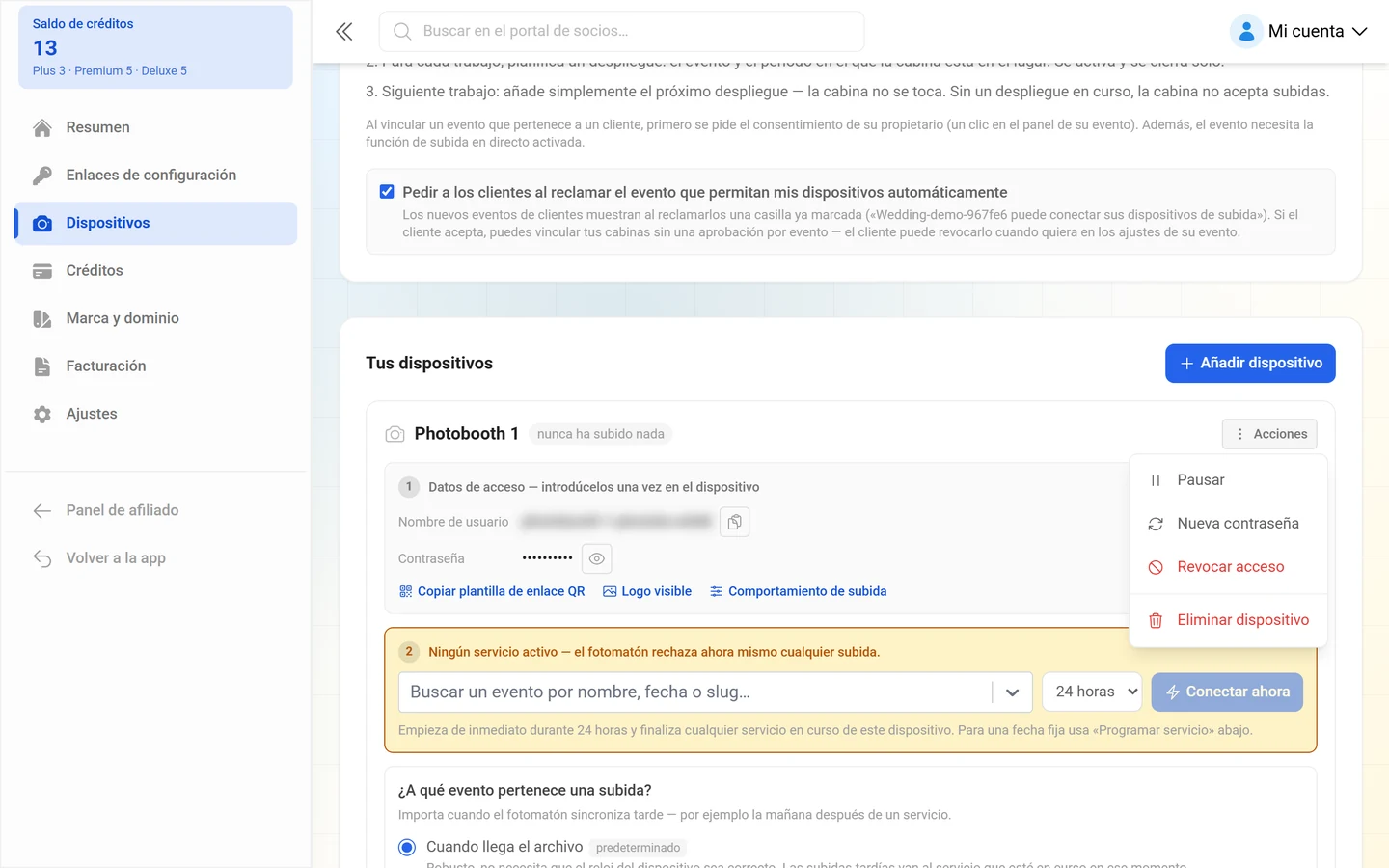Screen dimensions: 1389x868
Task: Click the Resumen home icon
Action: (x=42, y=127)
